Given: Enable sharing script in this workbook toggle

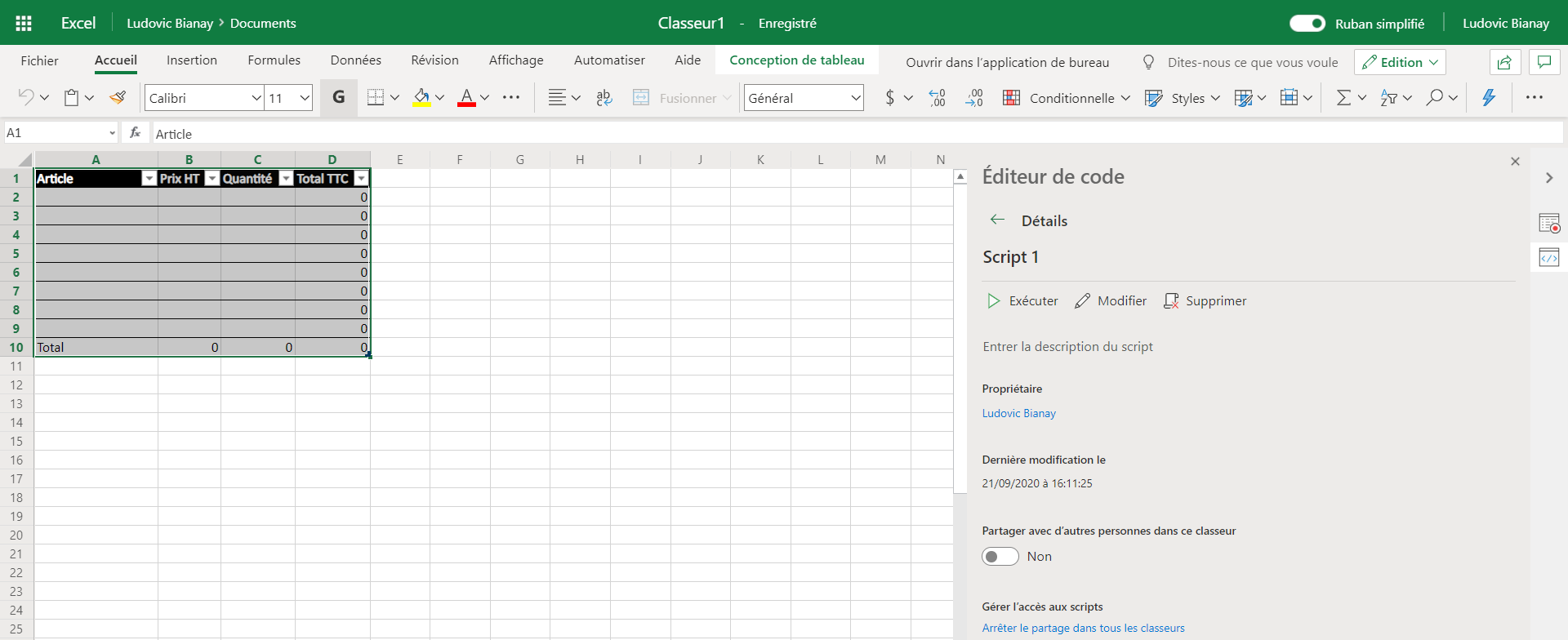Looking at the screenshot, I should click(x=1000, y=556).
